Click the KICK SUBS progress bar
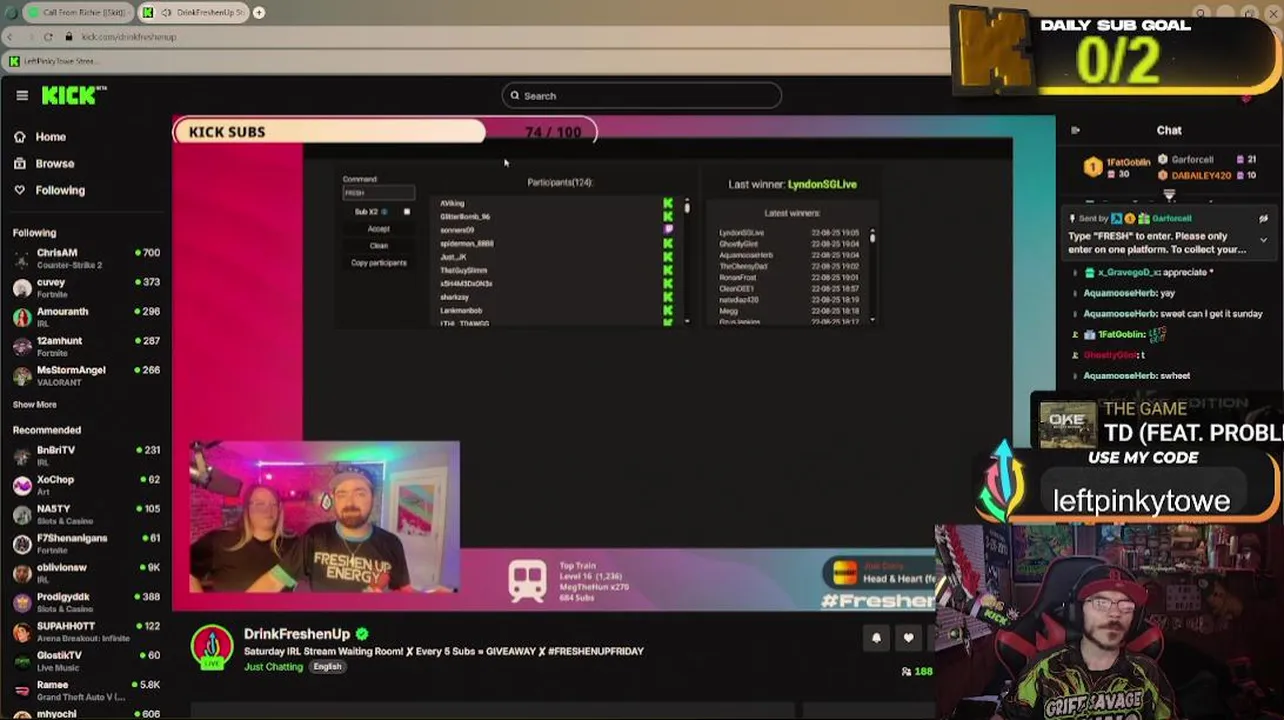This screenshot has height=720, width=1284. pyautogui.click(x=385, y=132)
